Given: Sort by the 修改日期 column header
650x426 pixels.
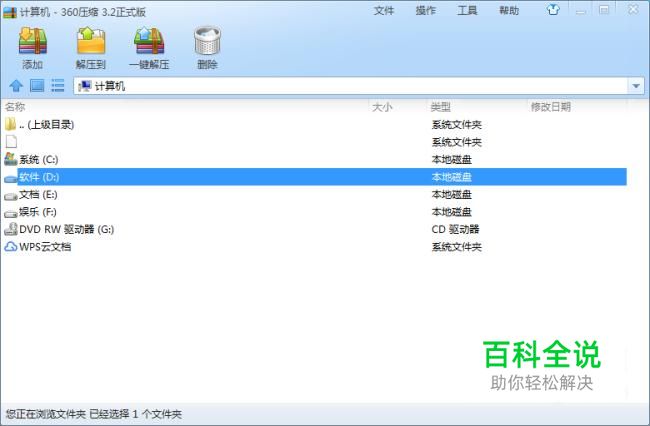Looking at the screenshot, I should pyautogui.click(x=551, y=107).
